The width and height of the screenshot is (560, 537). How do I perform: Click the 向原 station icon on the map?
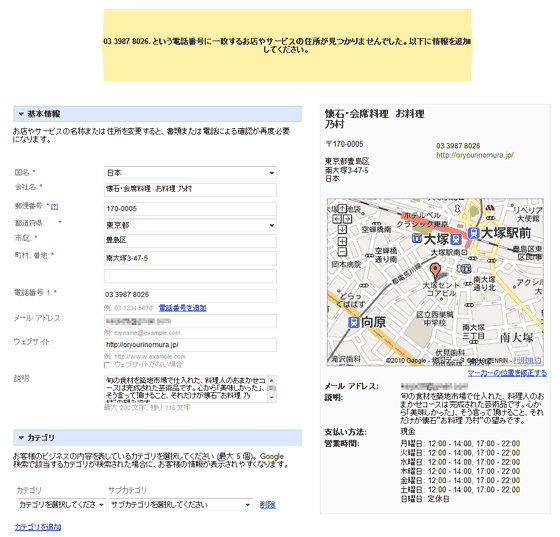coord(354,323)
